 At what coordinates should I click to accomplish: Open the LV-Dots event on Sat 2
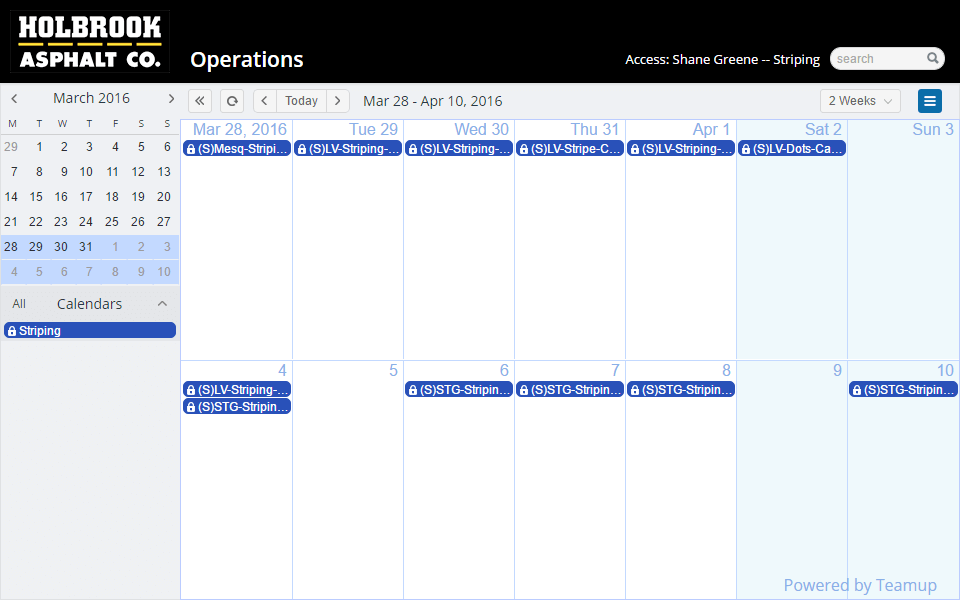tap(792, 149)
